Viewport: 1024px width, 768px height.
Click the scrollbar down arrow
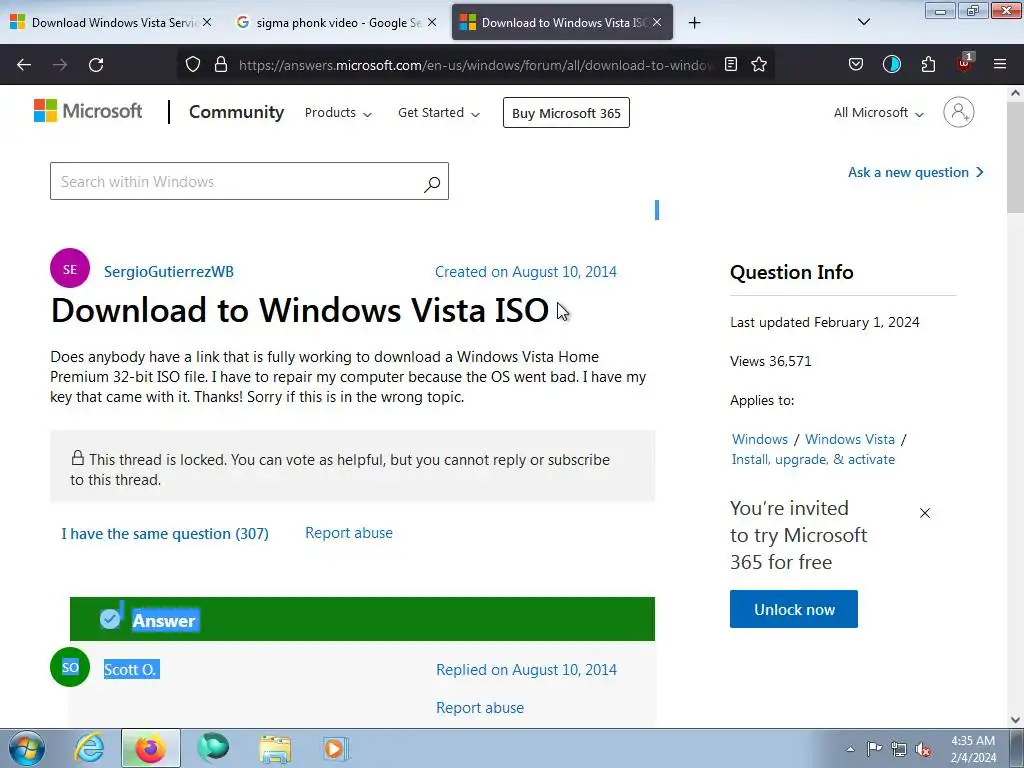pos(1015,720)
